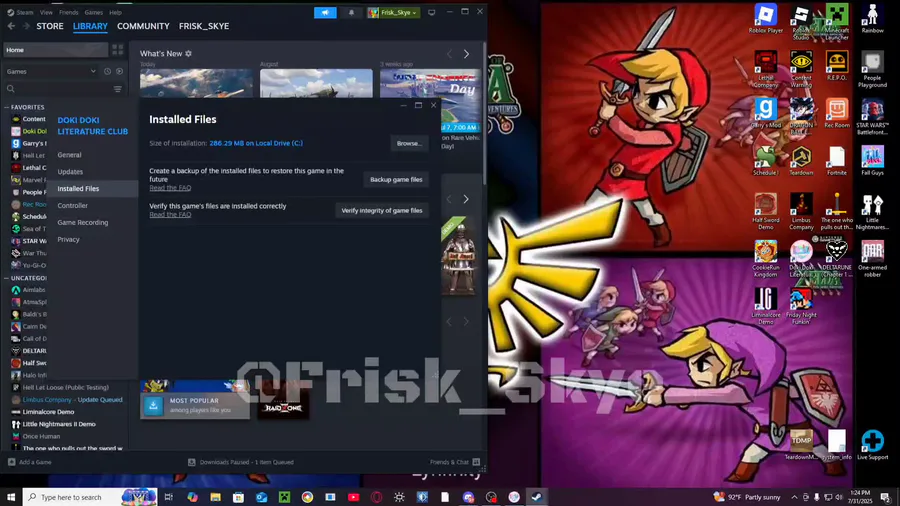The image size is (900, 506).
Task: Click the library Home button
Action: click(56, 50)
